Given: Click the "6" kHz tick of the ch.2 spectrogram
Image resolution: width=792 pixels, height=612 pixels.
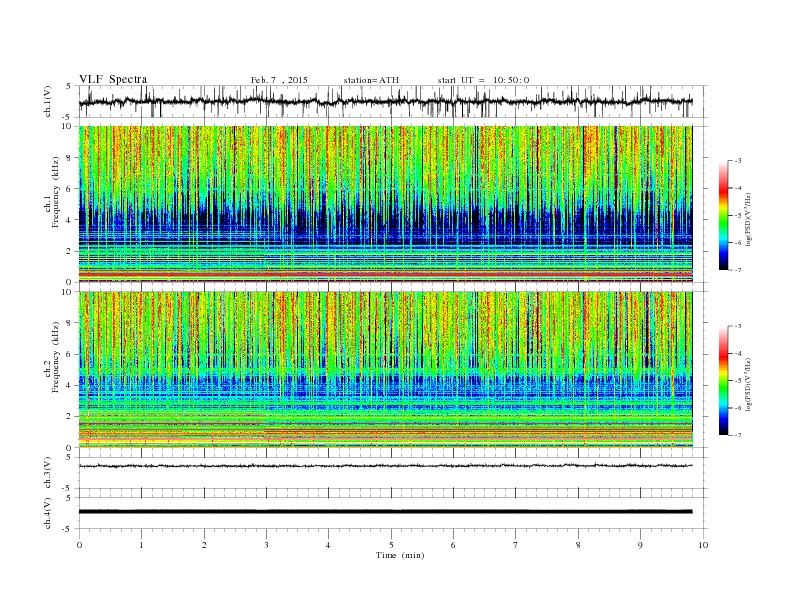Looking at the screenshot, I should point(70,354).
